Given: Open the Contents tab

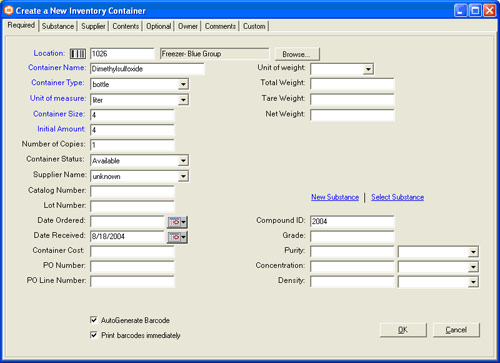Looking at the screenshot, I should coord(126,26).
